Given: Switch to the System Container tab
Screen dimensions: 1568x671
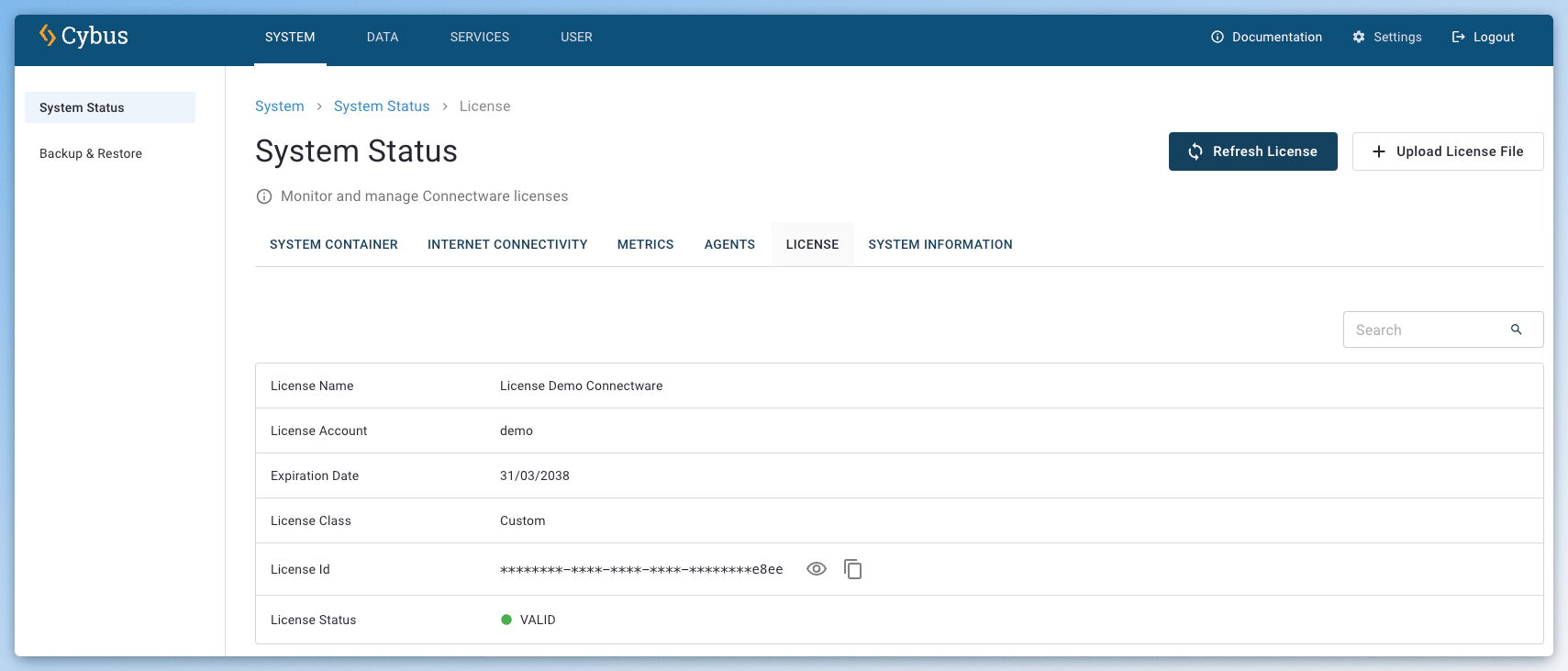Looking at the screenshot, I should pyautogui.click(x=334, y=244).
